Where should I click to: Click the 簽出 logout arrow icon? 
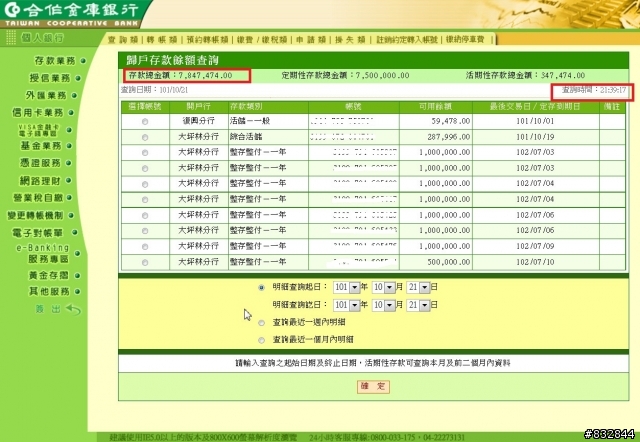tap(73, 309)
